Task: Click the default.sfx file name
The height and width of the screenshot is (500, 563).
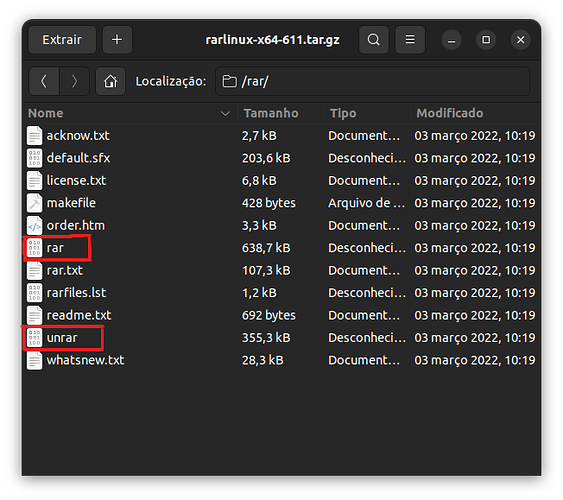Action: [78, 158]
